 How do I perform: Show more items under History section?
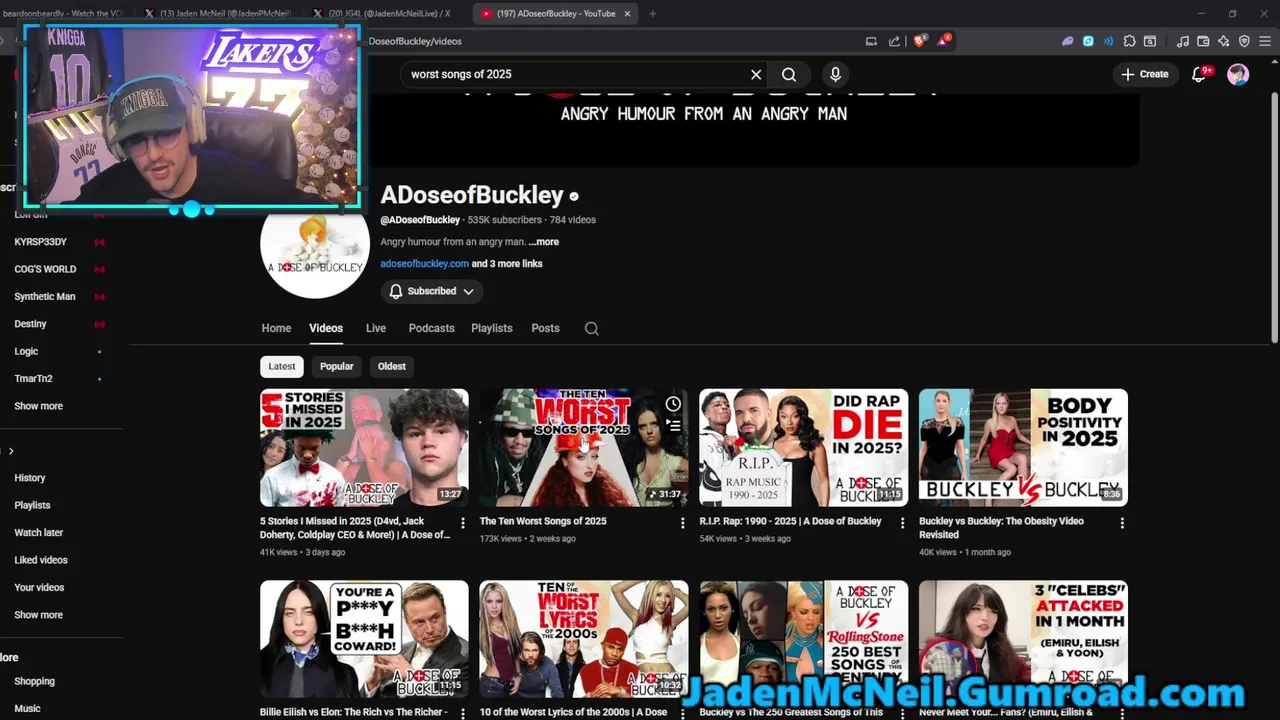tap(38, 615)
